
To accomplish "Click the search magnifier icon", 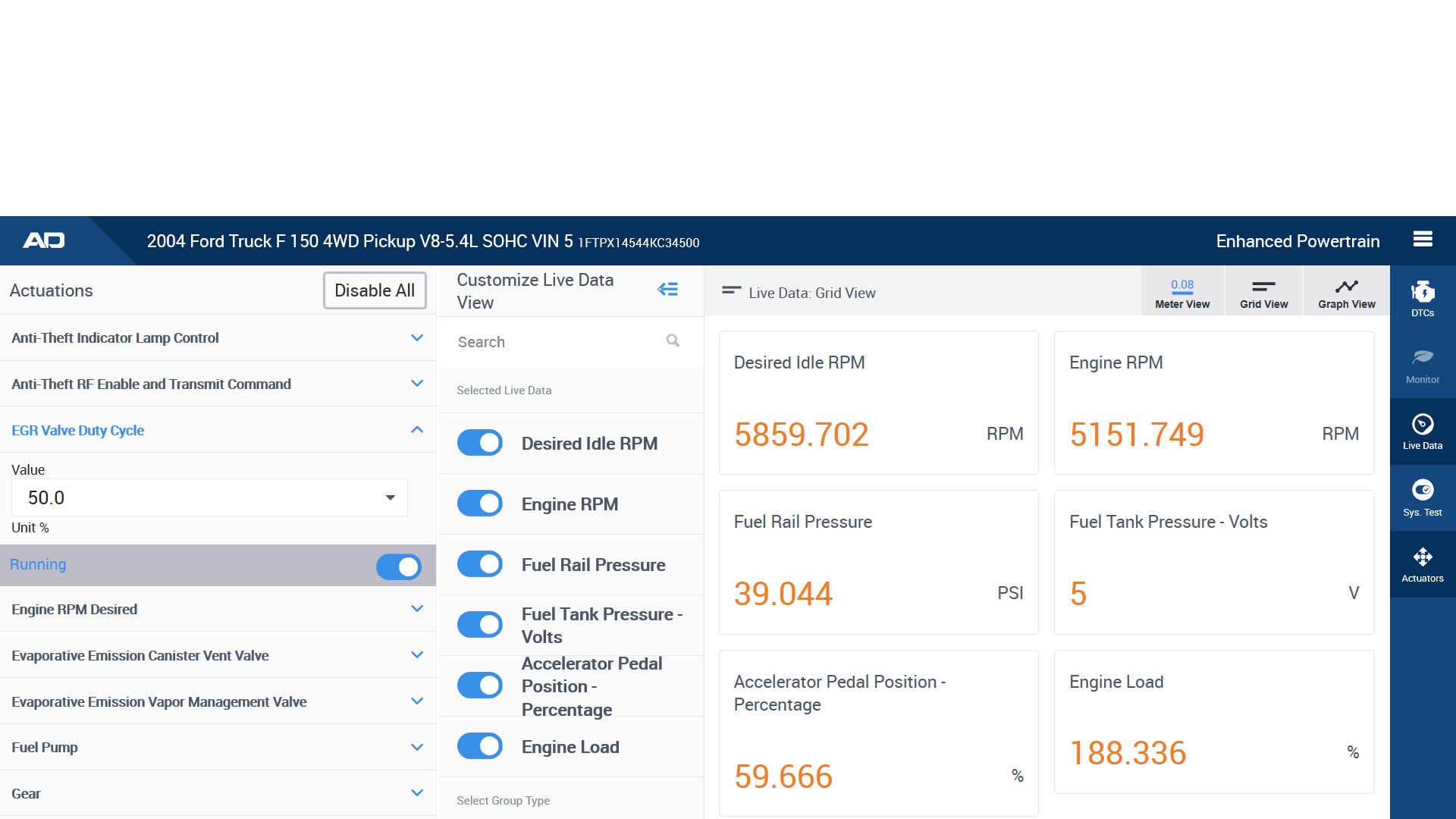I will coord(673,341).
